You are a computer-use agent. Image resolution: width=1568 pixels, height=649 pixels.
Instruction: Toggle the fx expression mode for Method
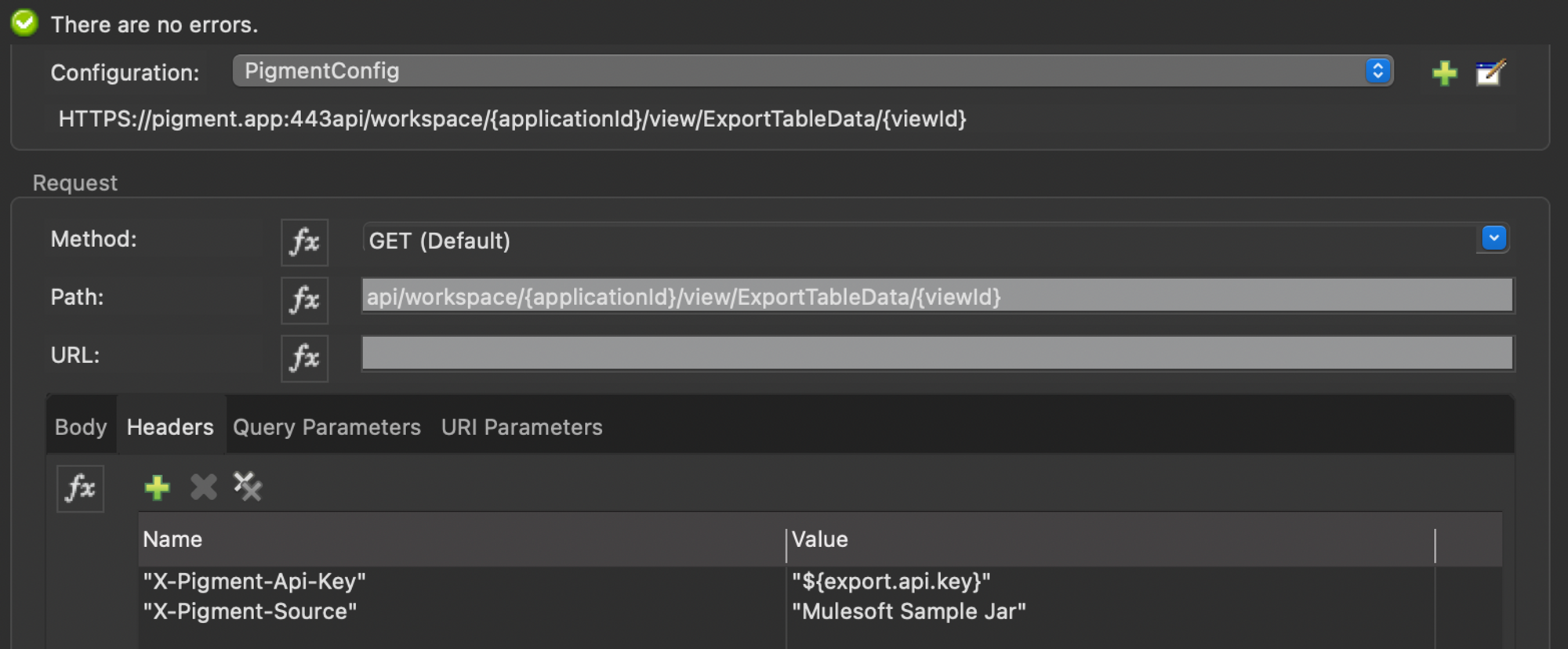pos(304,242)
